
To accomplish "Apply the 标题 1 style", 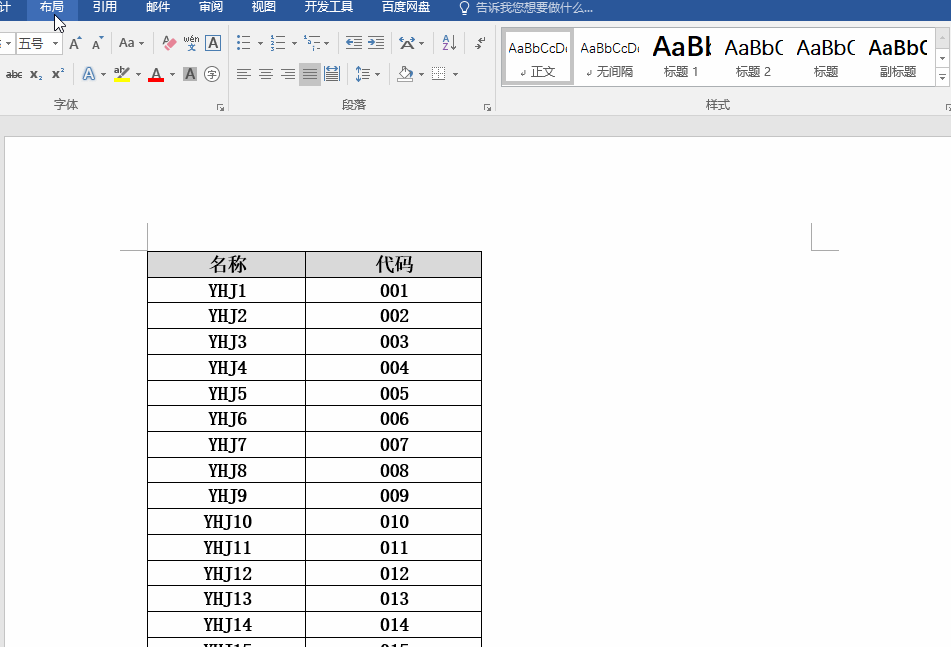I will click(x=681, y=56).
